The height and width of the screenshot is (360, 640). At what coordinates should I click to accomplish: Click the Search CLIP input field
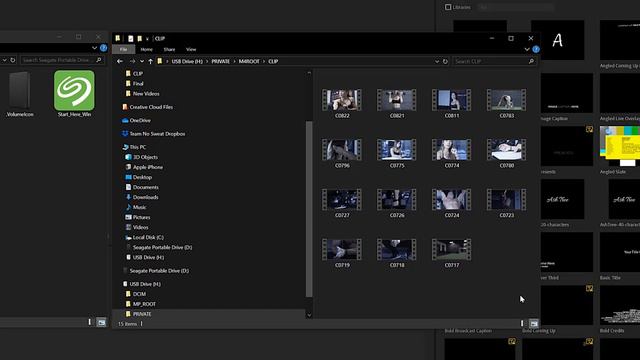pyautogui.click(x=490, y=61)
